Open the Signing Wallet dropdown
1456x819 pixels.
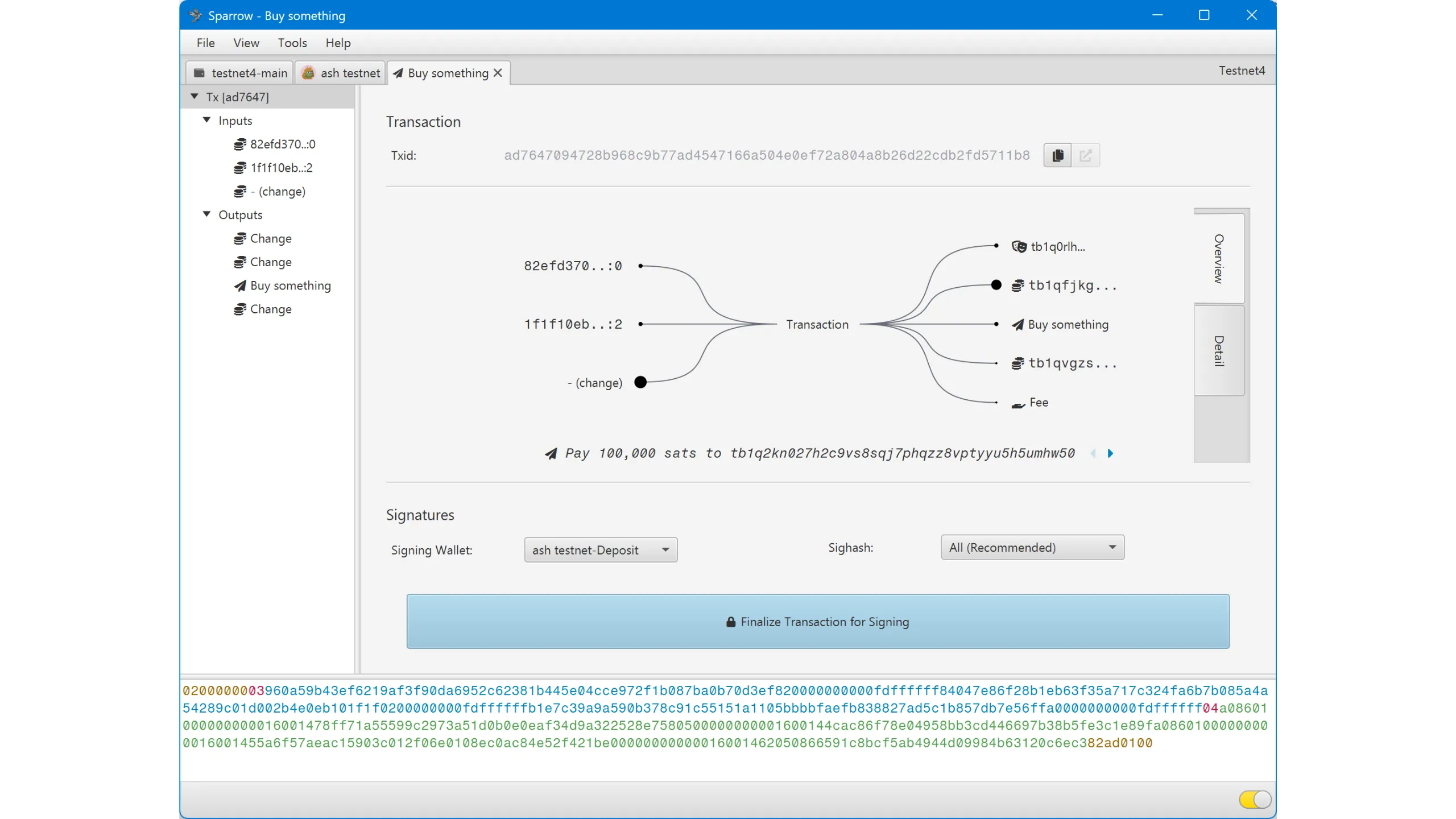click(x=601, y=550)
